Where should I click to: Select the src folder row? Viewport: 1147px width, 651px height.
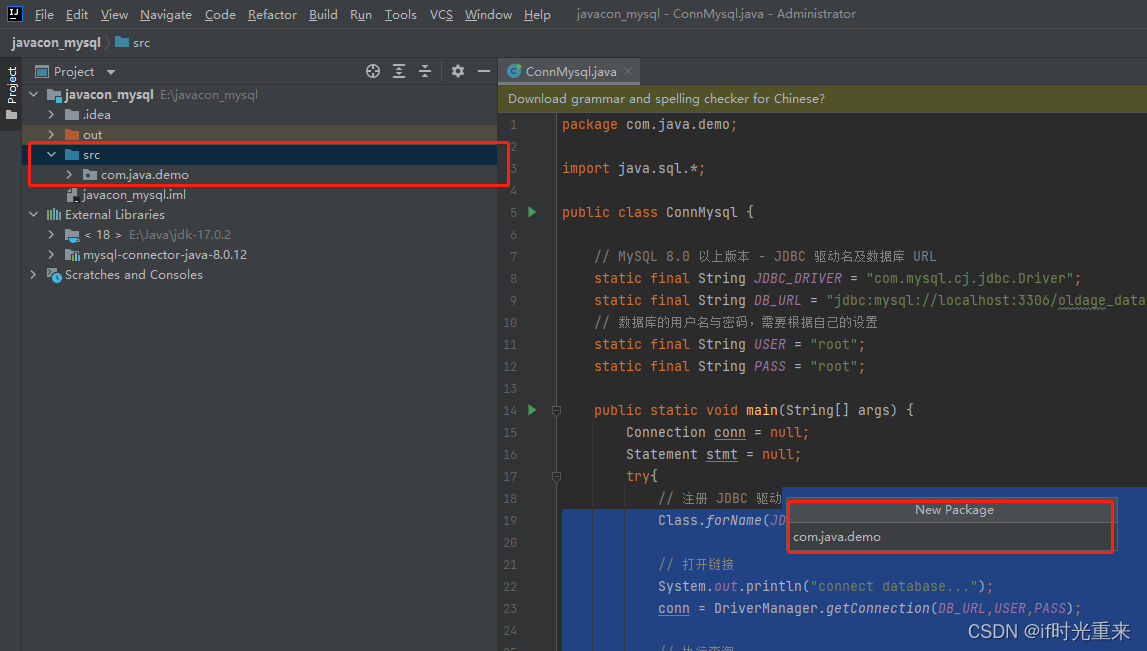click(x=260, y=154)
